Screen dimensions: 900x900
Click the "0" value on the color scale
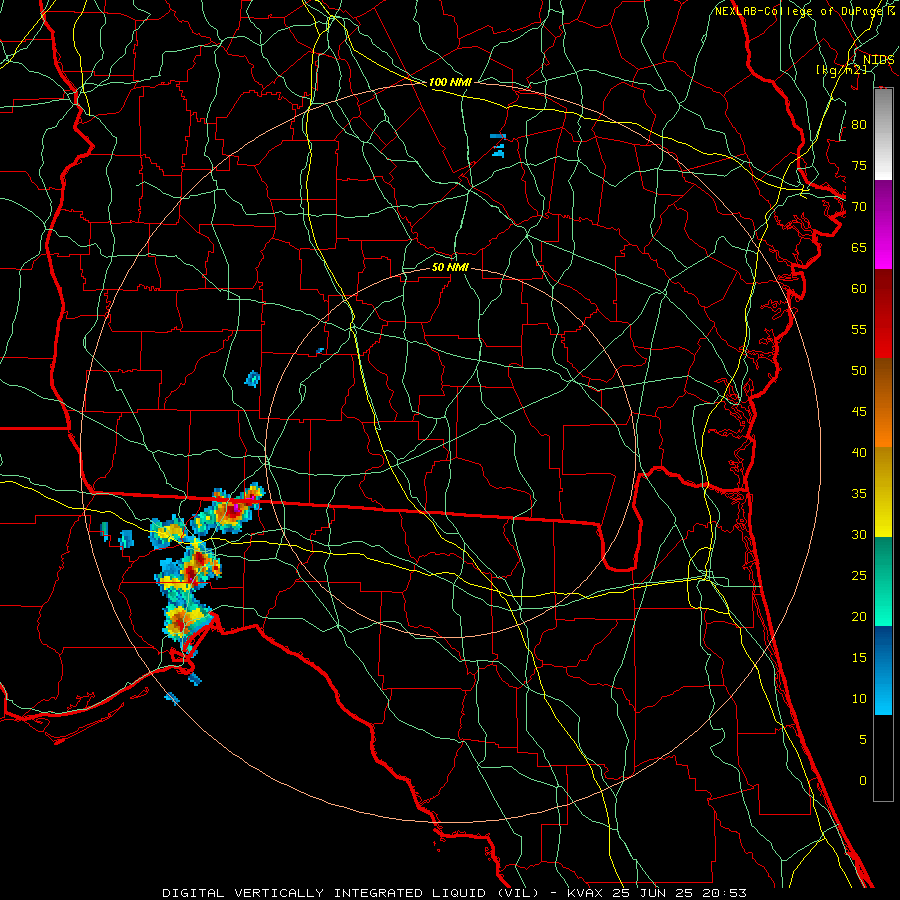pyautogui.click(x=863, y=781)
